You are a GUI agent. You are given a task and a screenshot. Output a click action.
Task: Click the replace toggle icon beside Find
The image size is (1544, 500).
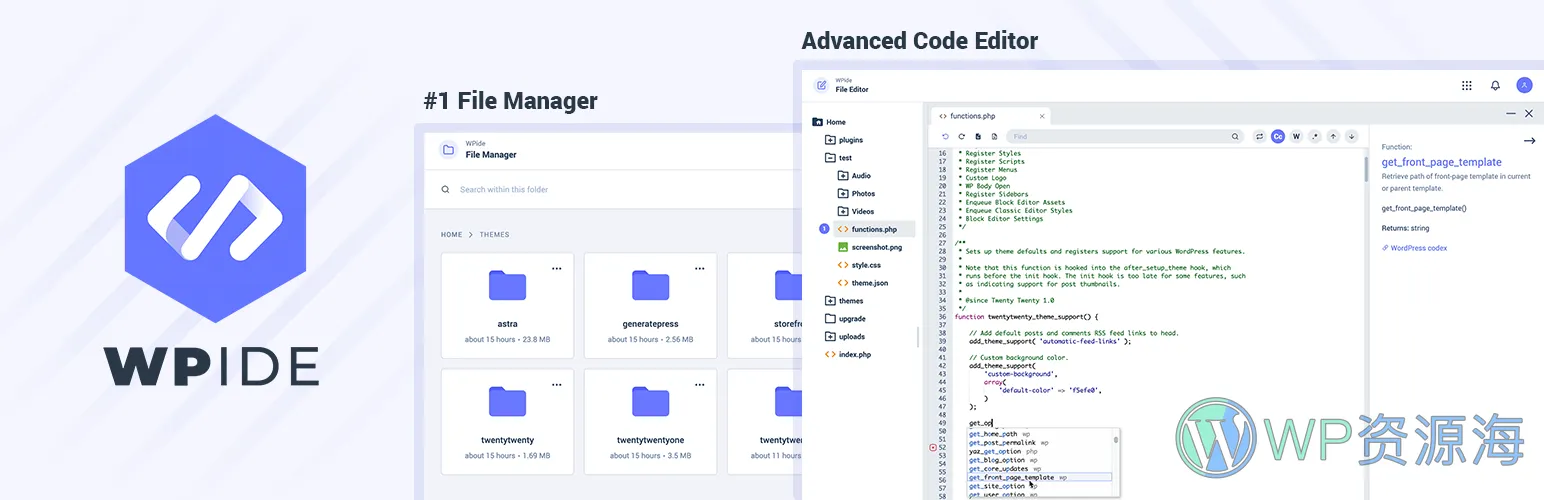pyautogui.click(x=1259, y=136)
